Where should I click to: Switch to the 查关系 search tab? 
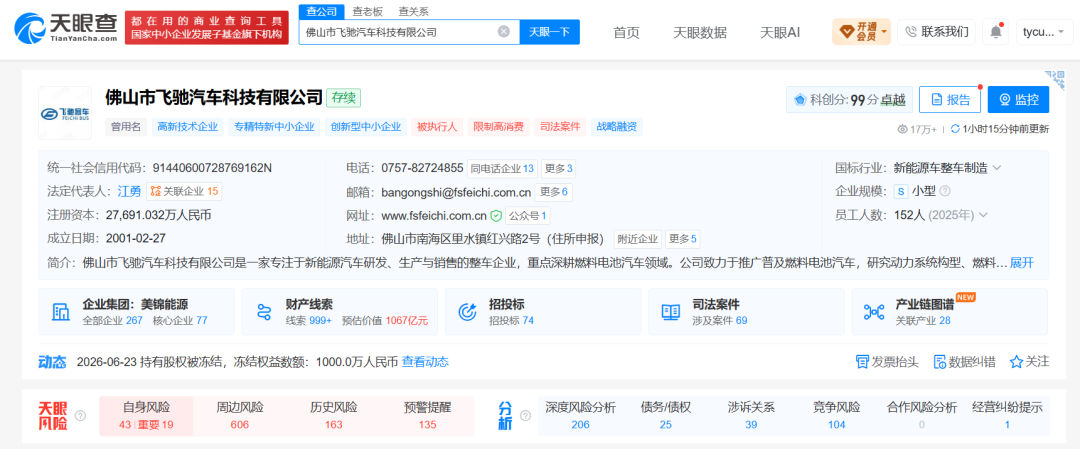click(413, 11)
